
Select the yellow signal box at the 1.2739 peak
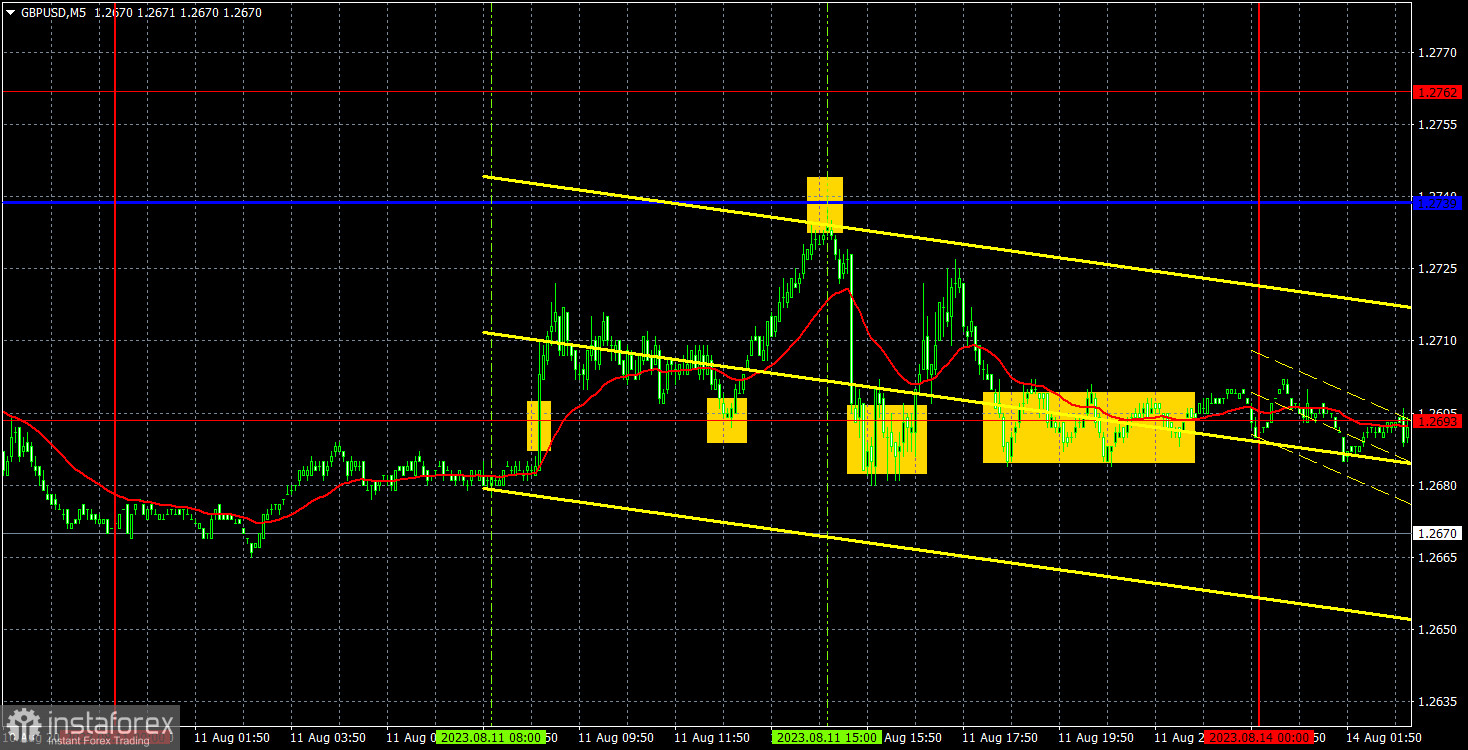point(825,204)
